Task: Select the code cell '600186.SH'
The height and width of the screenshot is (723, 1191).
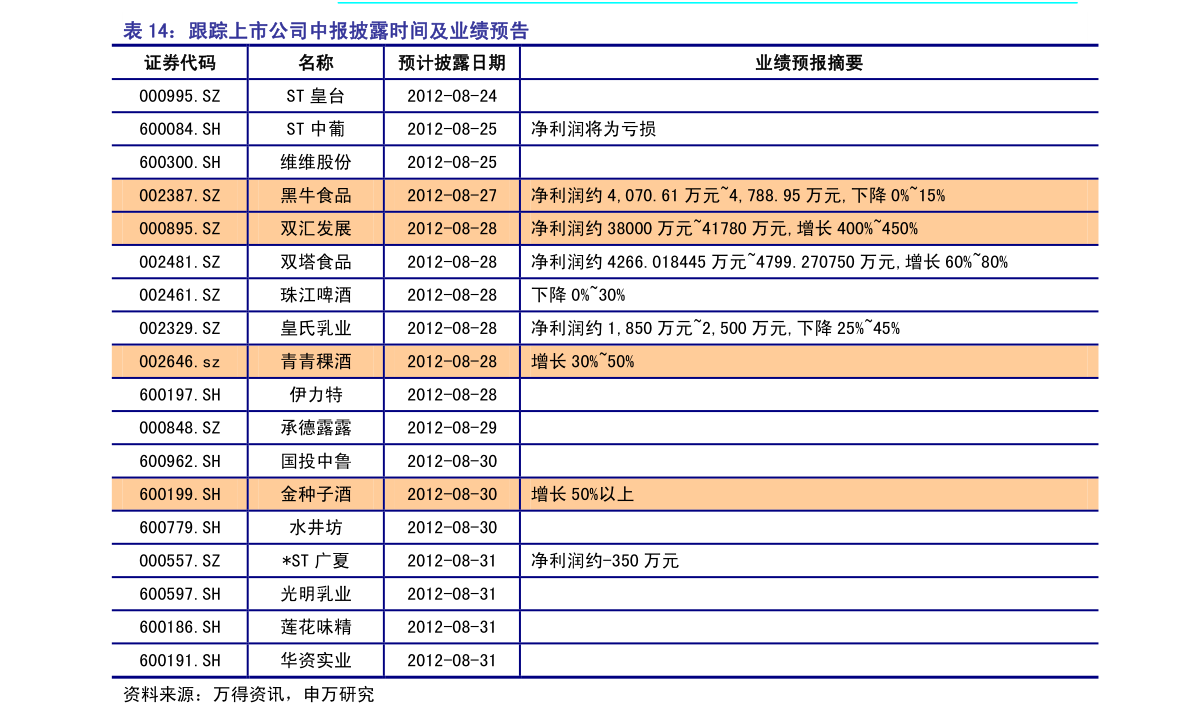Action: (x=180, y=628)
